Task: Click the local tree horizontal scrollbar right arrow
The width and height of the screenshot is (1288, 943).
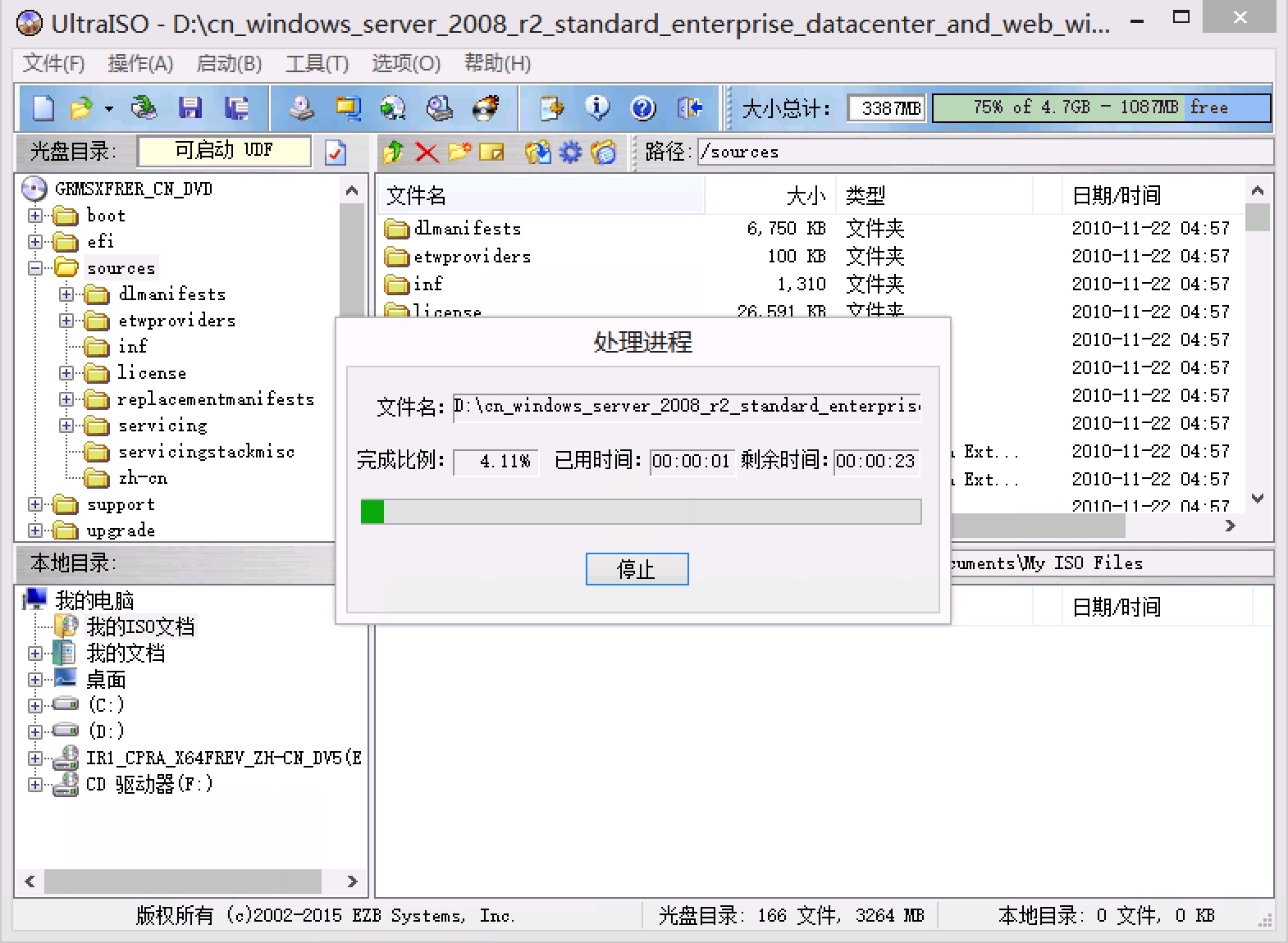Action: [x=352, y=881]
